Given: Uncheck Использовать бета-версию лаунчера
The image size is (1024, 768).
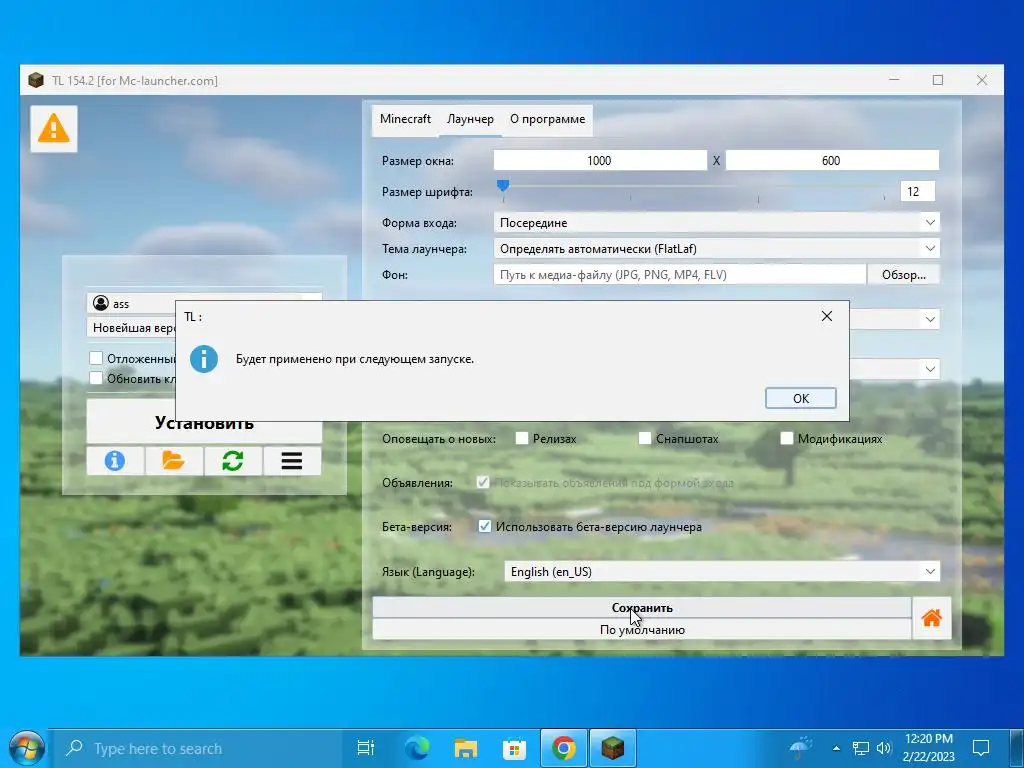Looking at the screenshot, I should (x=485, y=526).
